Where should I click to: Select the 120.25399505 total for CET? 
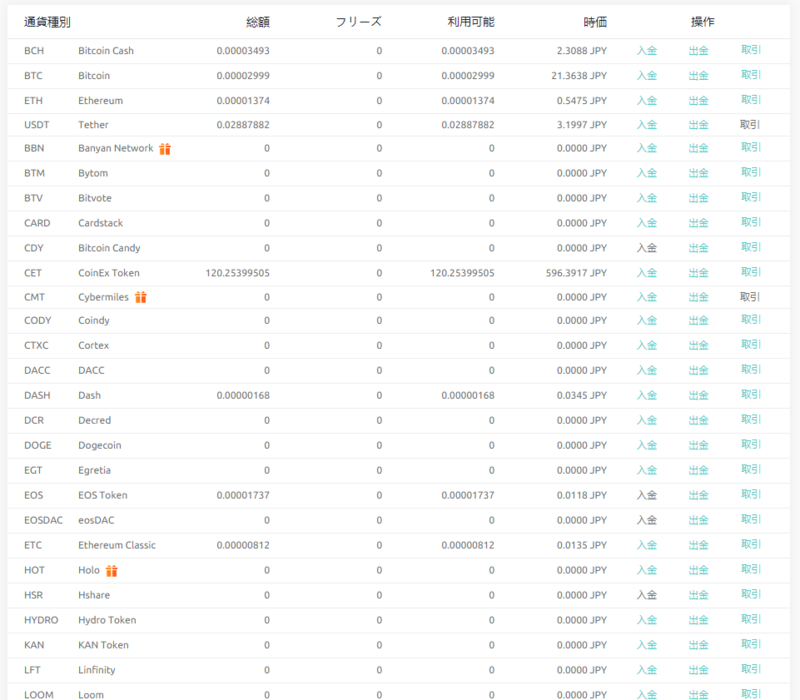pyautogui.click(x=237, y=273)
